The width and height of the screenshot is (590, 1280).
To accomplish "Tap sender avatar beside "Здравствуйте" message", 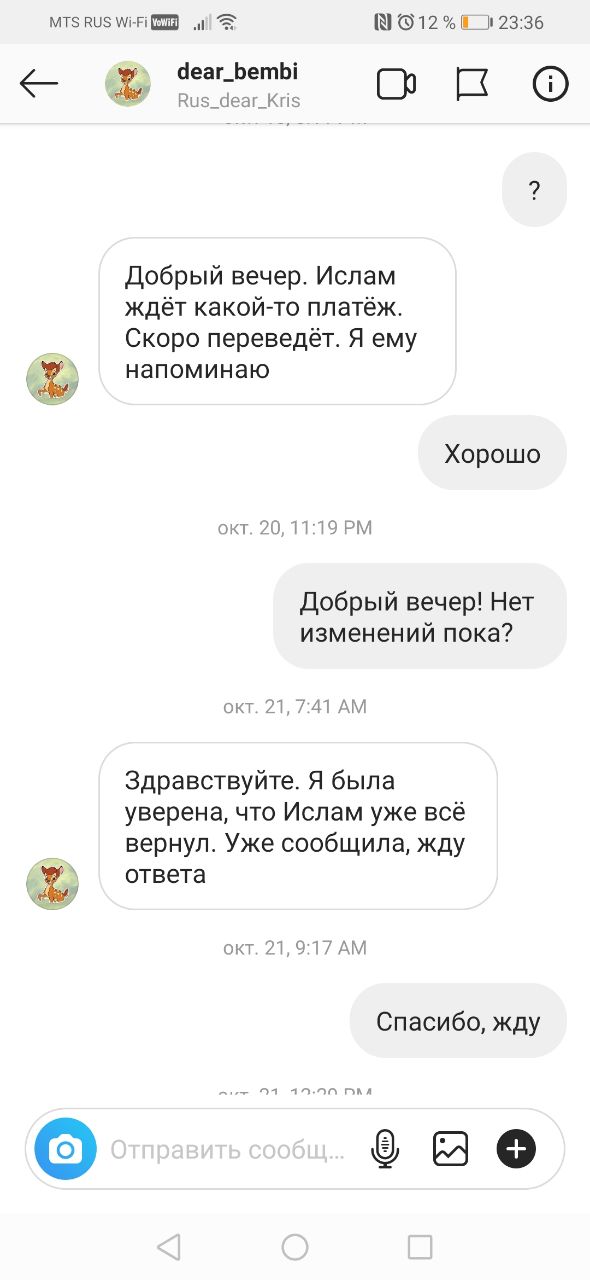I will (x=52, y=883).
